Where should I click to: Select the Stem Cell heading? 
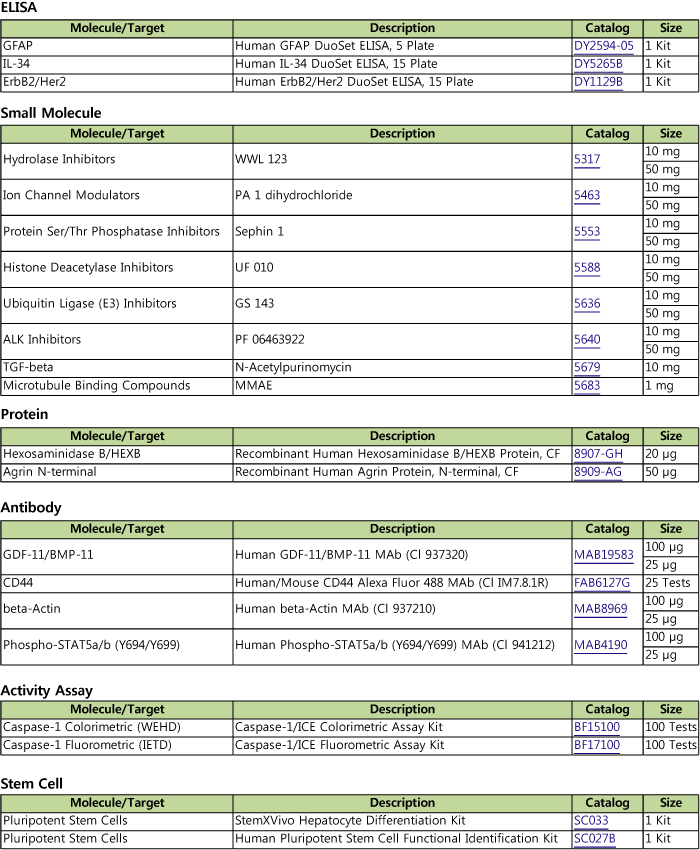tap(31, 783)
